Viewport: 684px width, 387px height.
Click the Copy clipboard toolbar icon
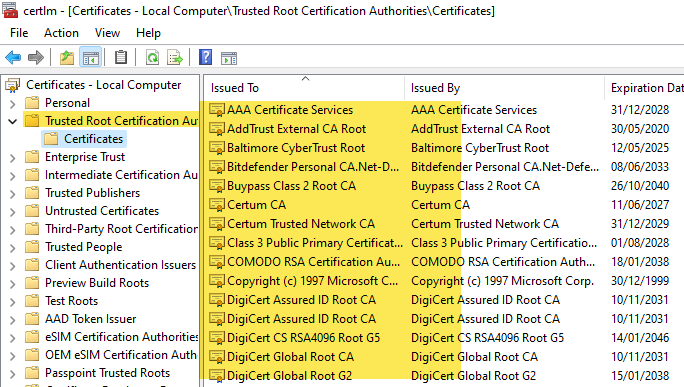[121, 58]
